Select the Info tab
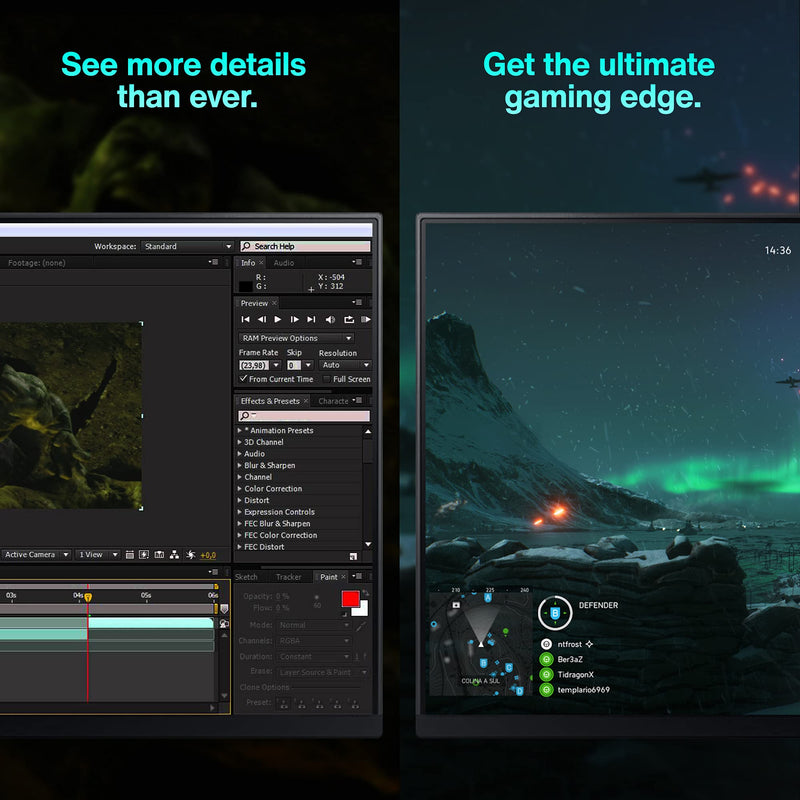800x800 pixels. coord(248,263)
